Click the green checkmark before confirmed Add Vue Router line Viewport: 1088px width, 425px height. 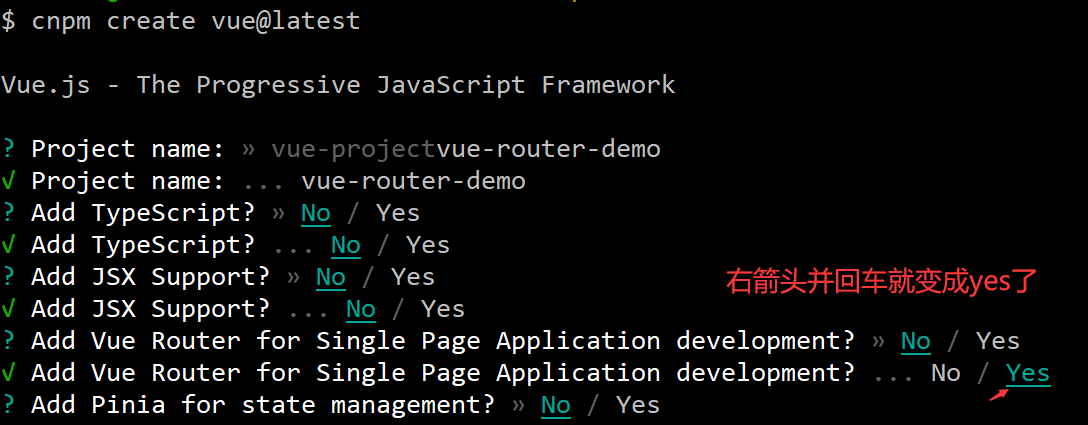[8, 373]
